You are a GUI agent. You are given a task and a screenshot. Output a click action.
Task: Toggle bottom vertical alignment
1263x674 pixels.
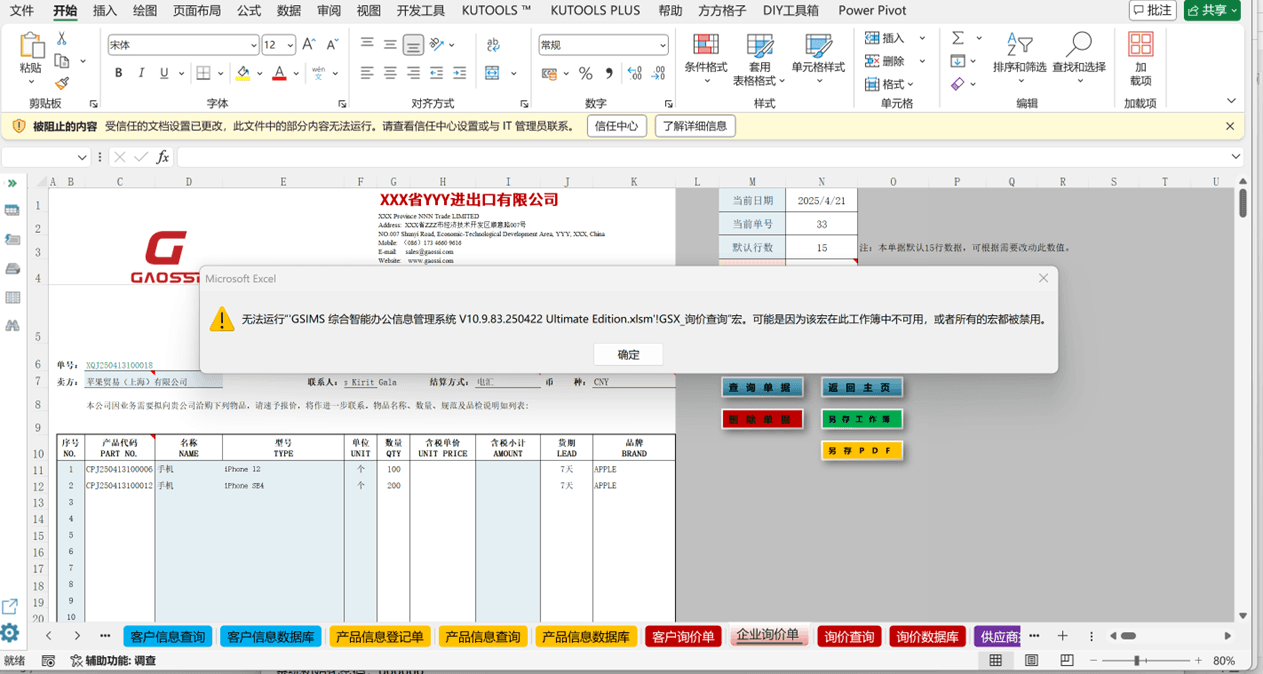(x=413, y=45)
